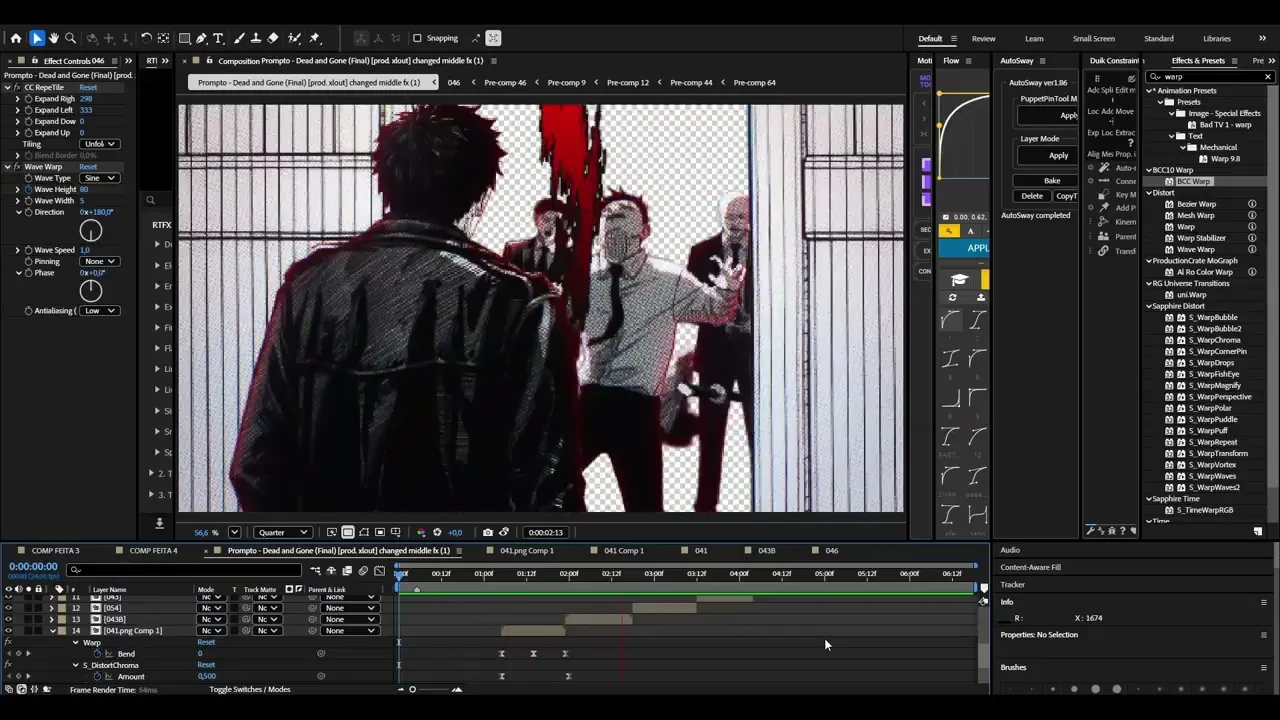Select the Pen tool
The height and width of the screenshot is (720, 1280).
tap(202, 38)
